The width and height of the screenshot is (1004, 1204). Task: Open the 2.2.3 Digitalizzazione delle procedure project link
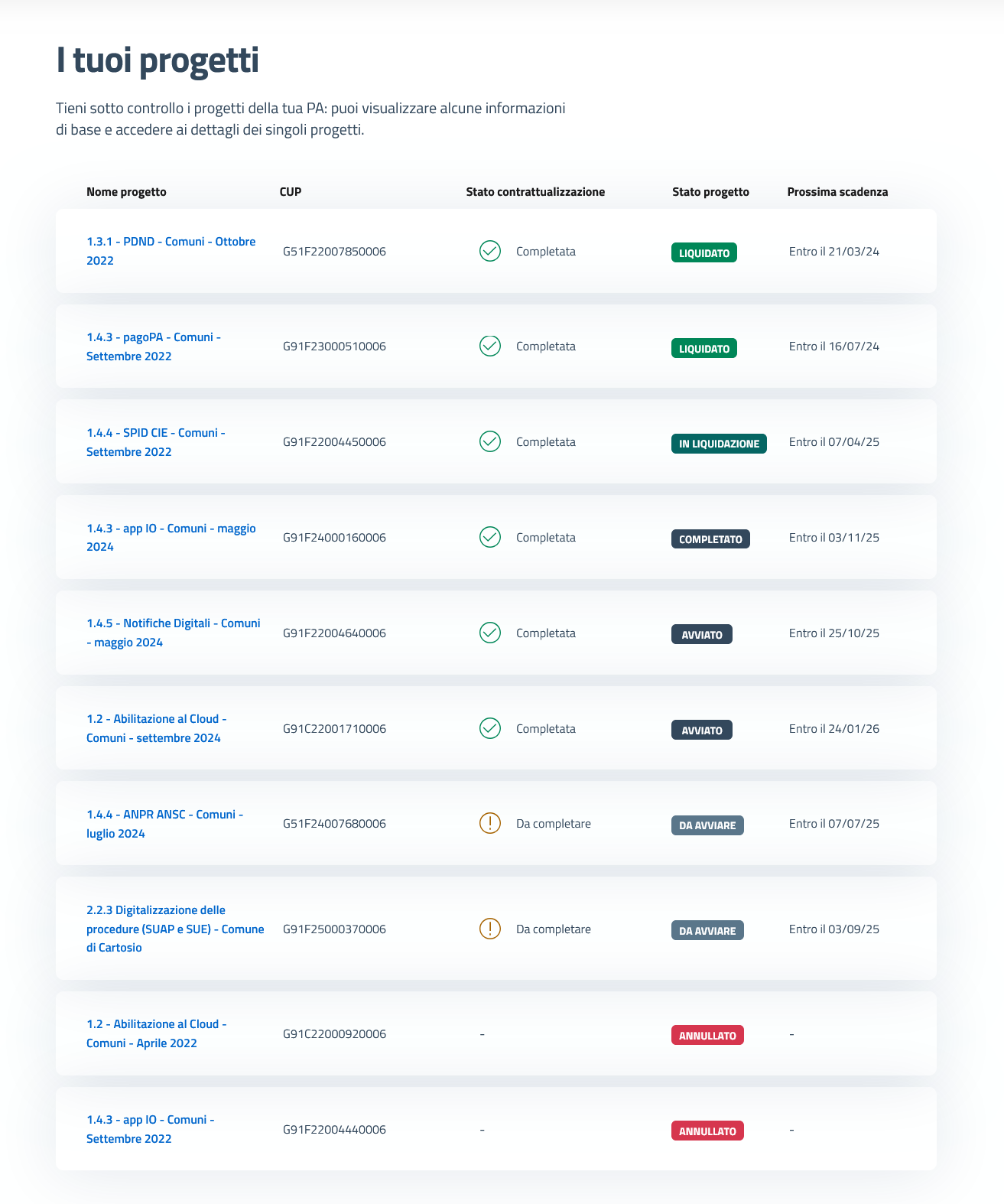[x=175, y=929]
